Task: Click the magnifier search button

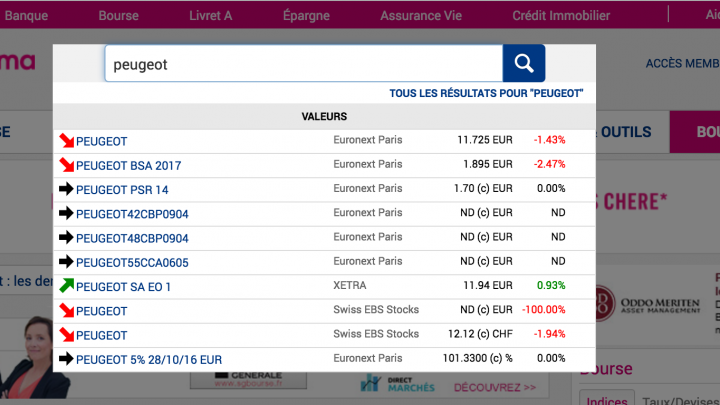Action: [523, 63]
